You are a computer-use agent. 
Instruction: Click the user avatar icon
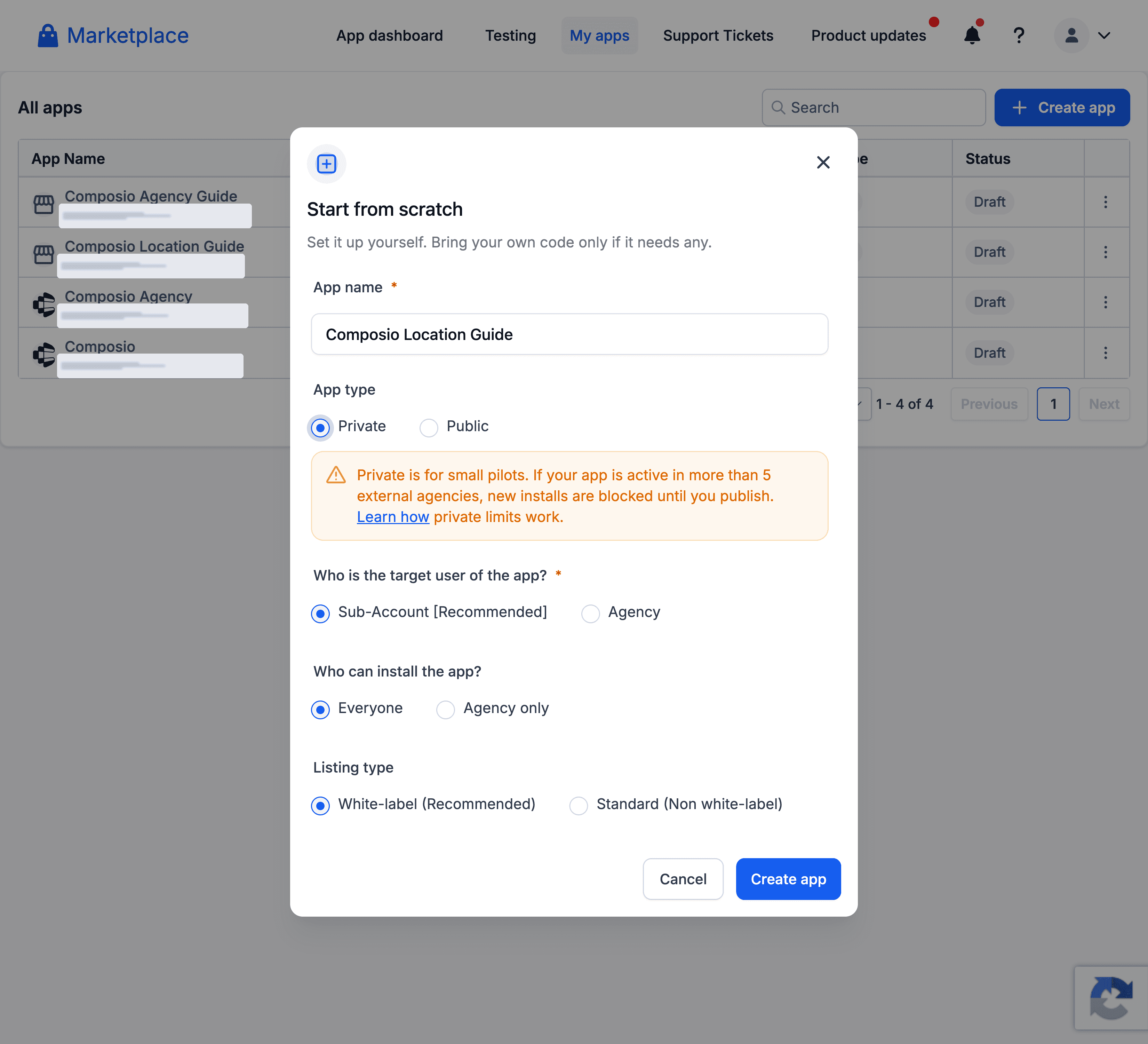click(x=1071, y=35)
